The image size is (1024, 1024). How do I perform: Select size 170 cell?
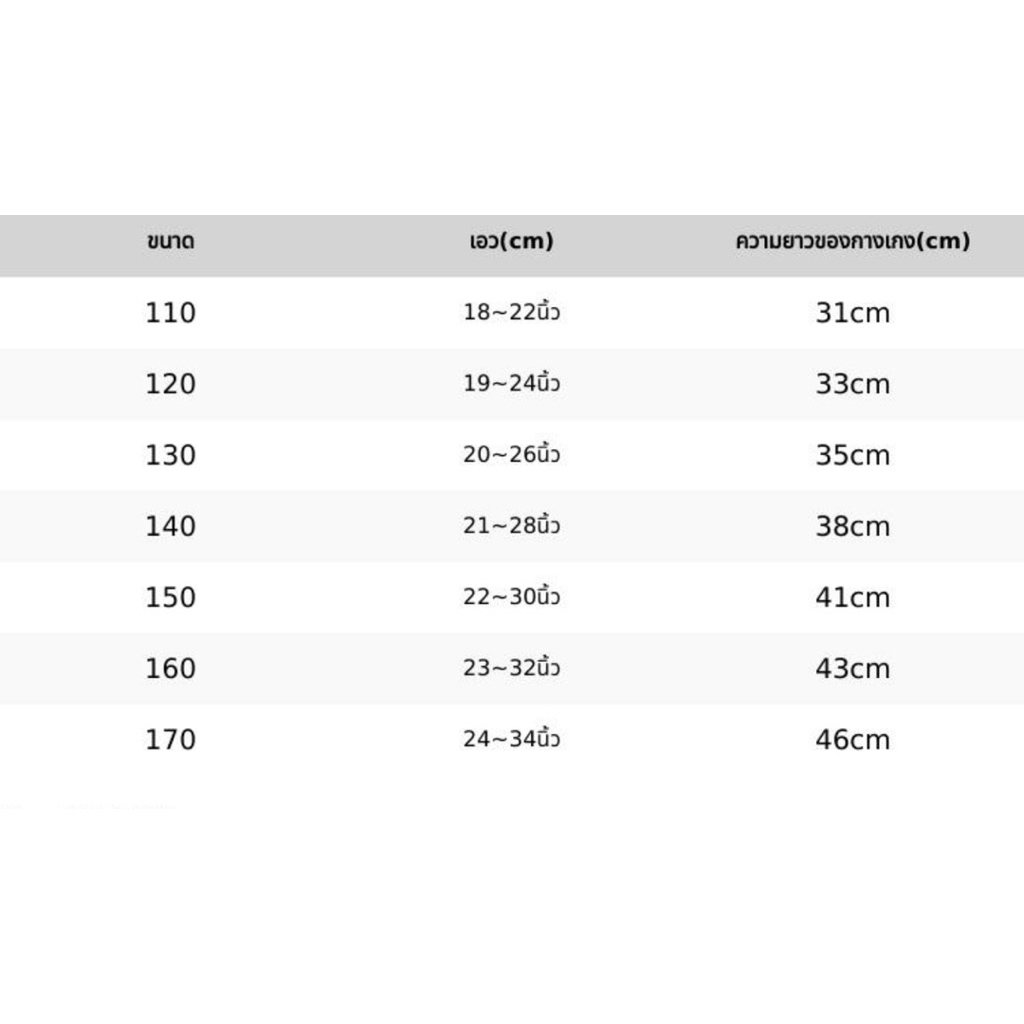click(170, 740)
